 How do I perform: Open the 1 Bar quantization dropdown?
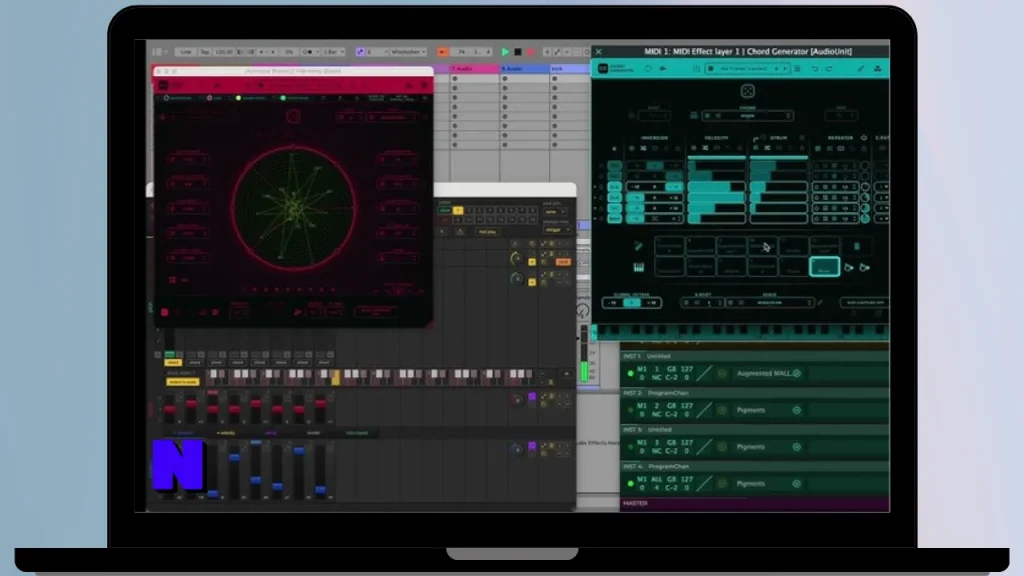[x=333, y=52]
